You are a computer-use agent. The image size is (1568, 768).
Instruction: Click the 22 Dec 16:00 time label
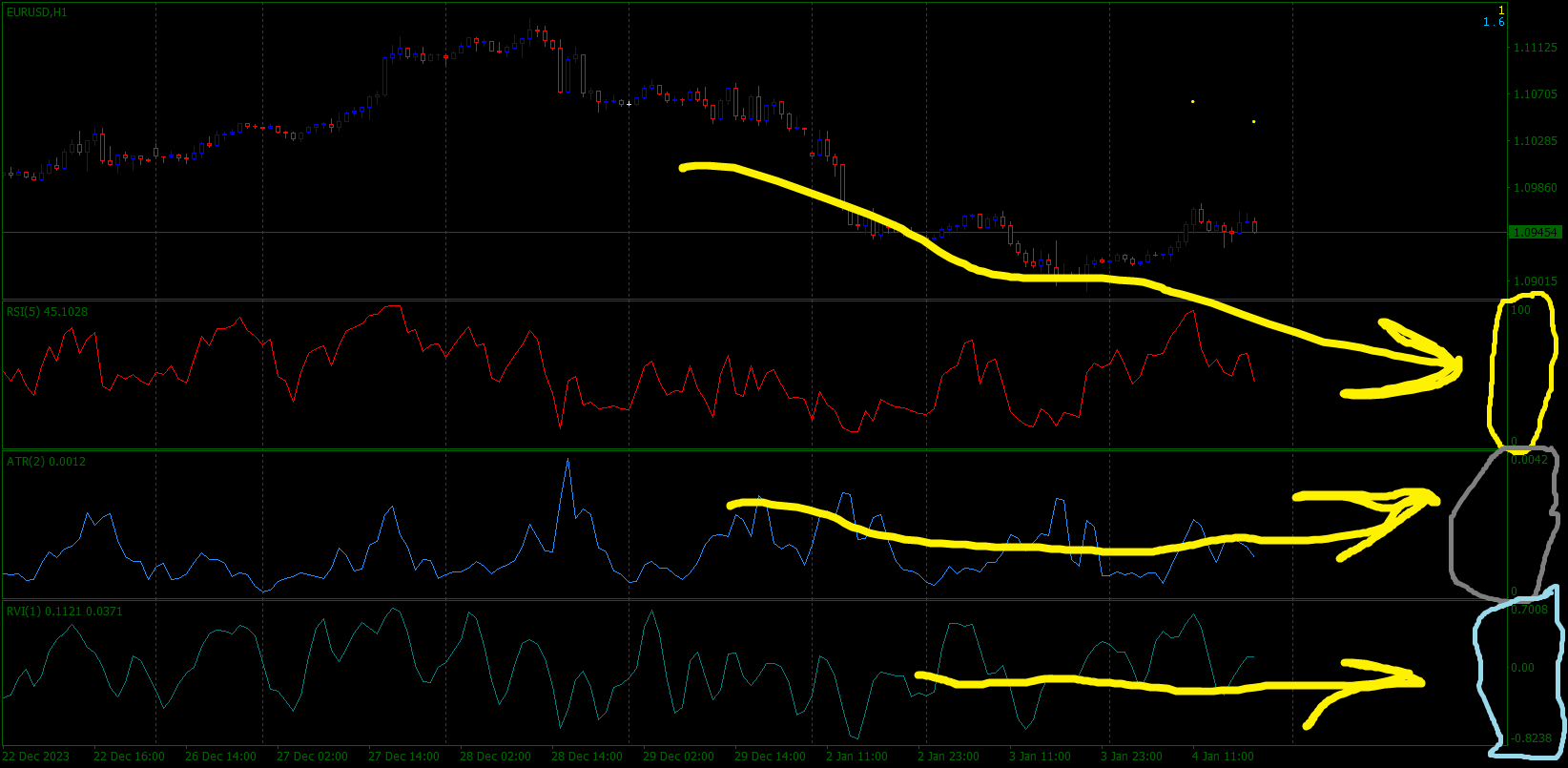(130, 757)
